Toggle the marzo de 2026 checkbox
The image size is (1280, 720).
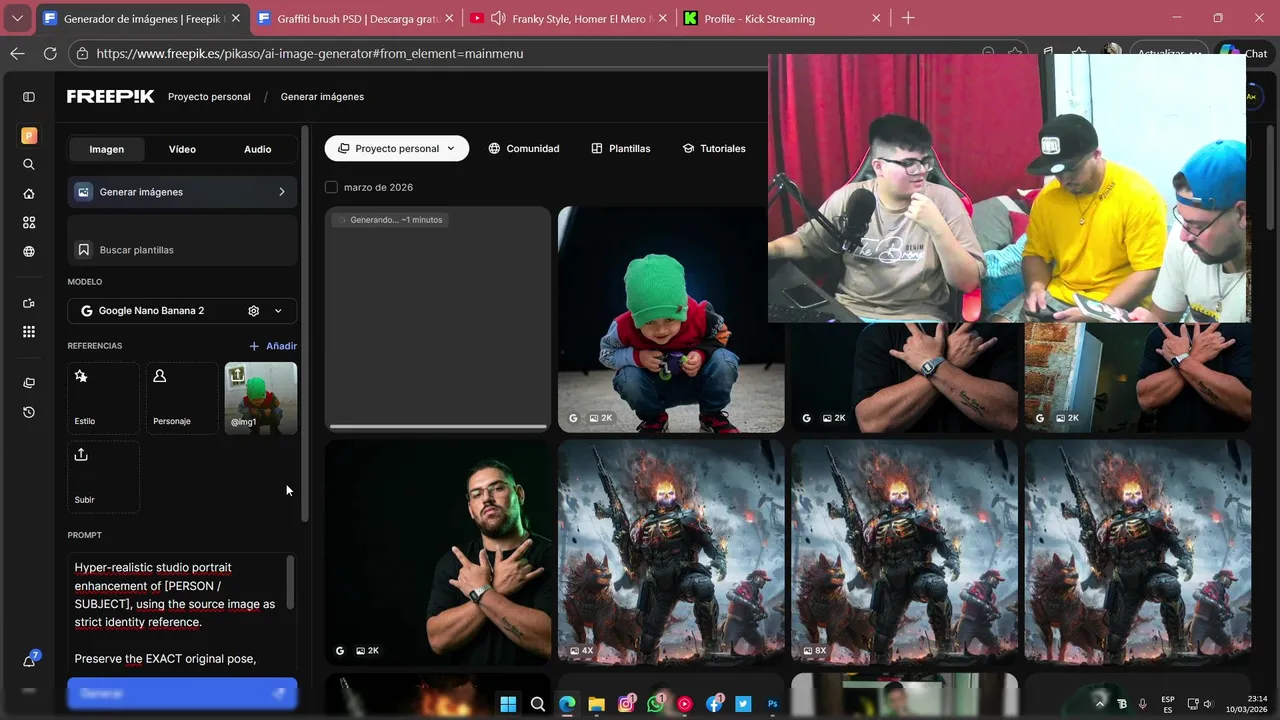[331, 187]
